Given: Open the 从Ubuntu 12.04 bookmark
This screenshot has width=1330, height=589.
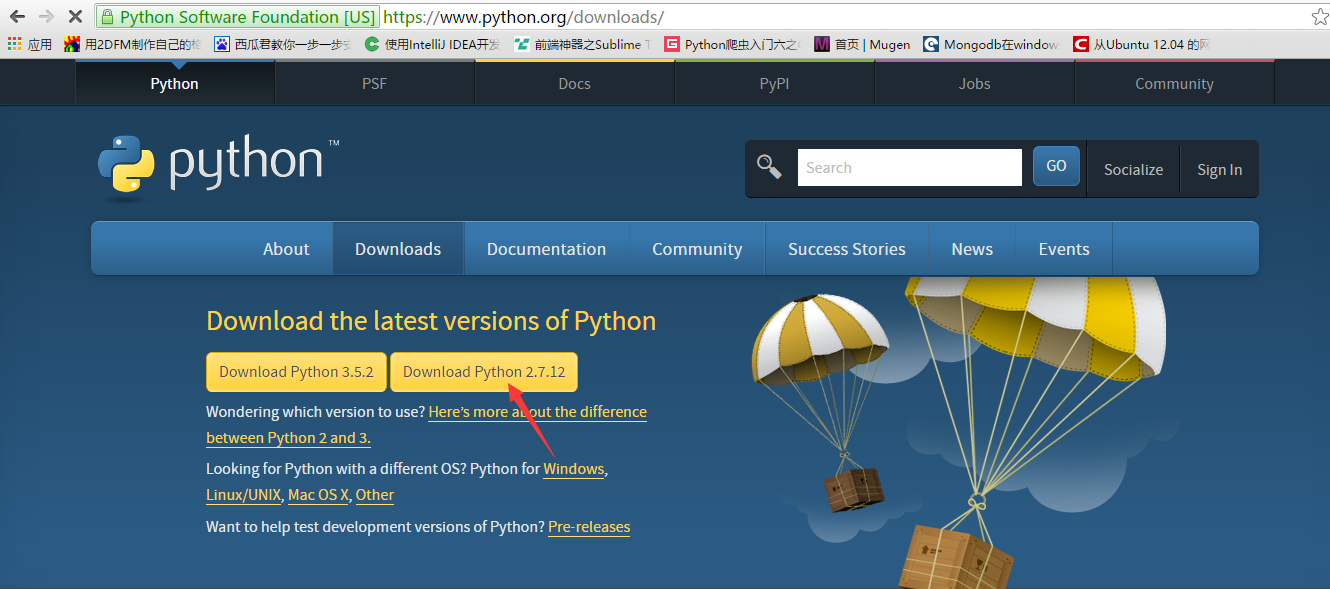Looking at the screenshot, I should point(1142,44).
